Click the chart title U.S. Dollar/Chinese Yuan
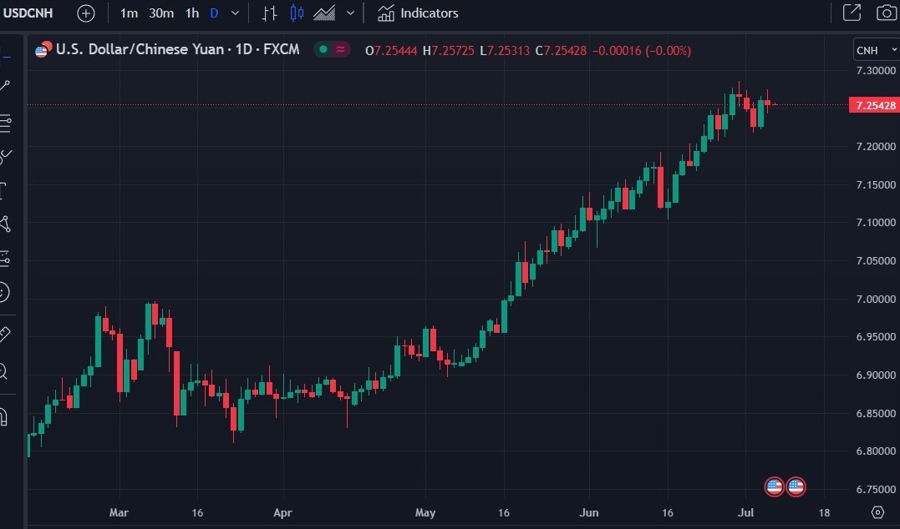Screen dimensions: 900x529 (139, 49)
